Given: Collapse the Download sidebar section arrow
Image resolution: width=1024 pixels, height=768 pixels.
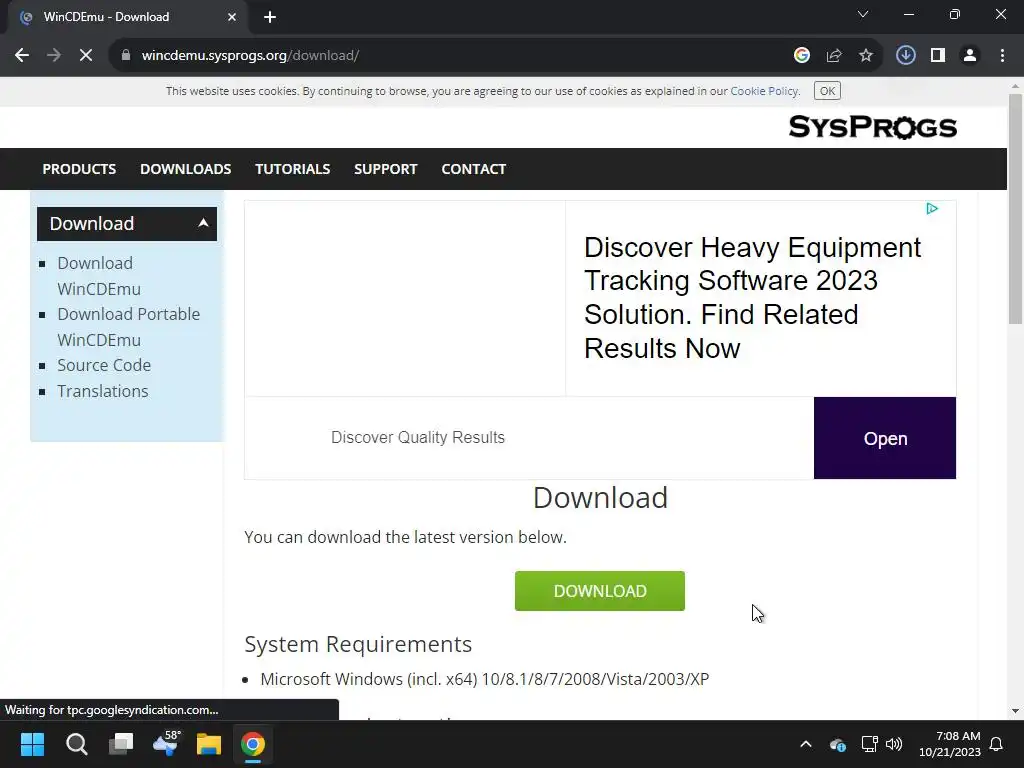Looking at the screenshot, I should [x=203, y=223].
